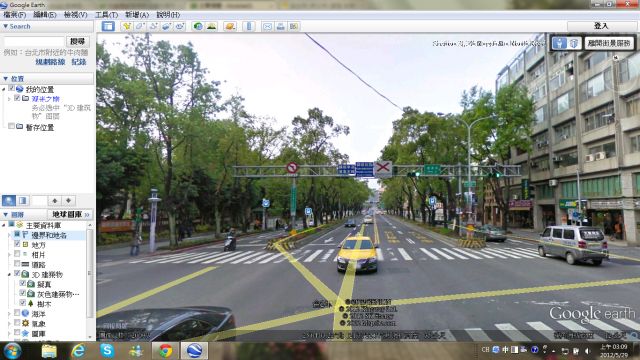Add an image overlay from the toolbar

point(167,26)
